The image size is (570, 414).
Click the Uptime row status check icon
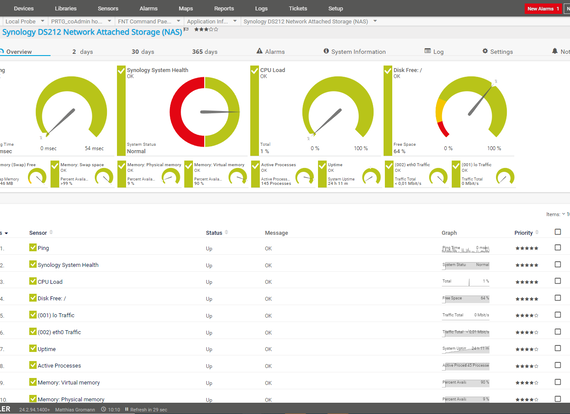click(33, 348)
